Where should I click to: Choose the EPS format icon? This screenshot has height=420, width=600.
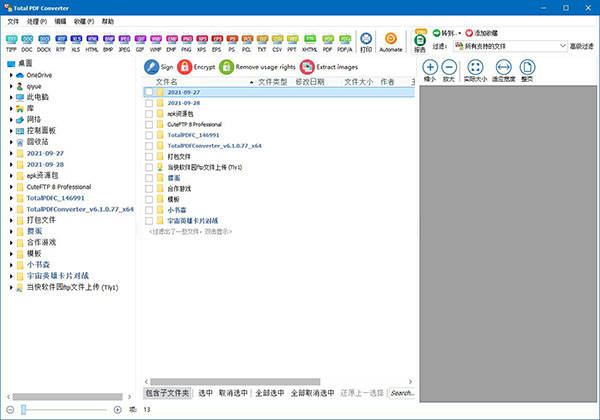coord(217,42)
